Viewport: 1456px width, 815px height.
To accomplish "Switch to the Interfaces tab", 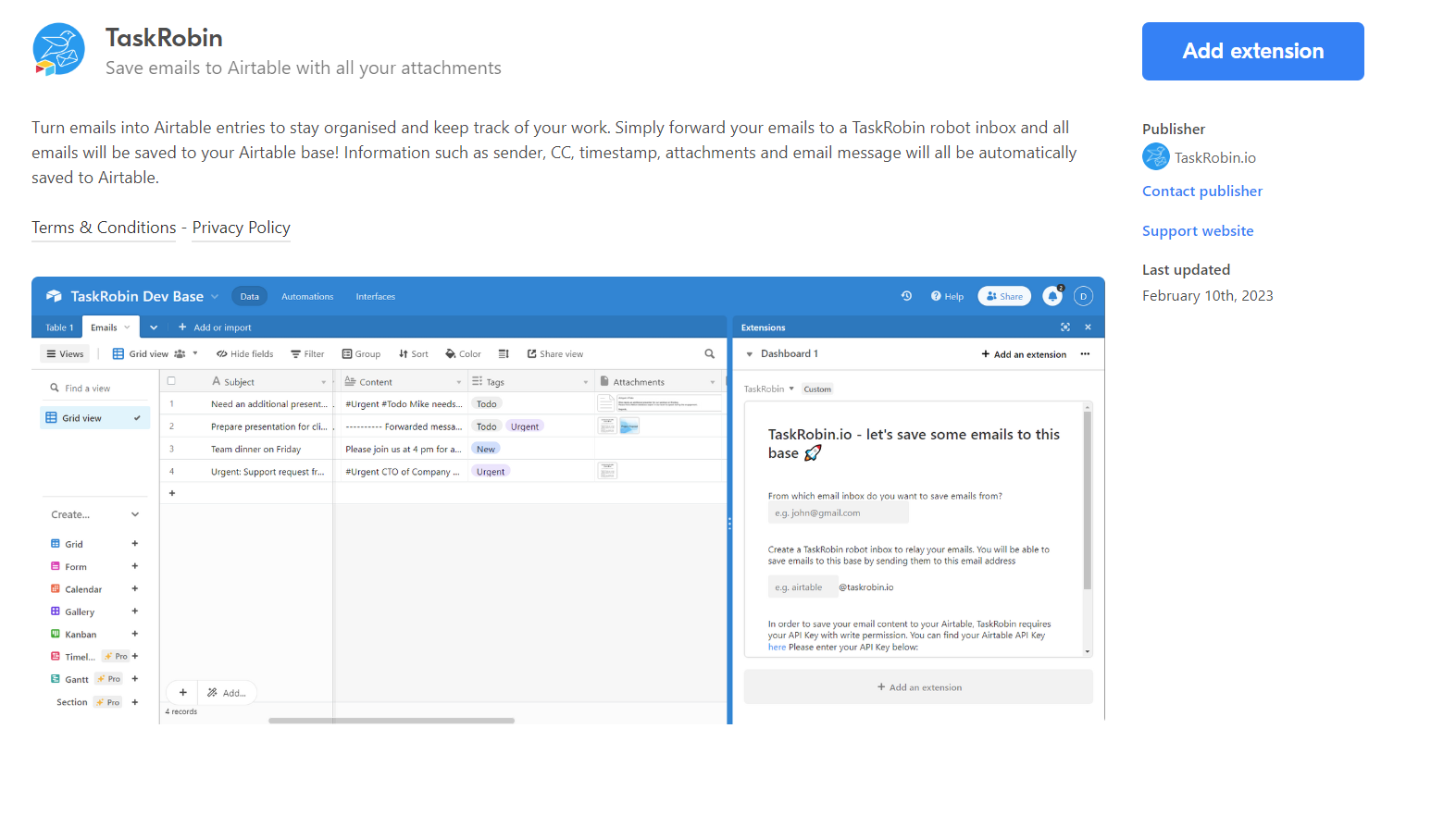I will [x=375, y=296].
